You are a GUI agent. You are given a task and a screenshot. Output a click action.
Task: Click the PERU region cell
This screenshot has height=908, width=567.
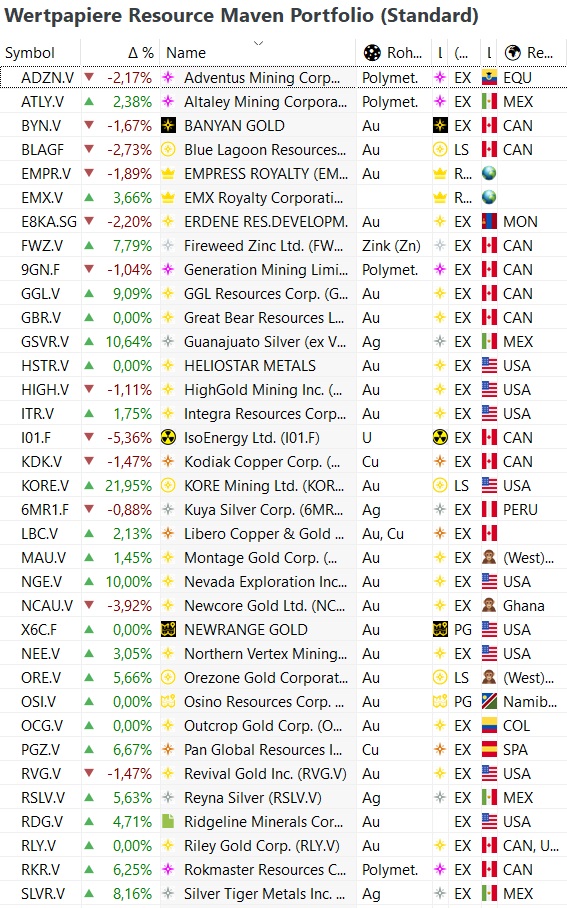520,510
